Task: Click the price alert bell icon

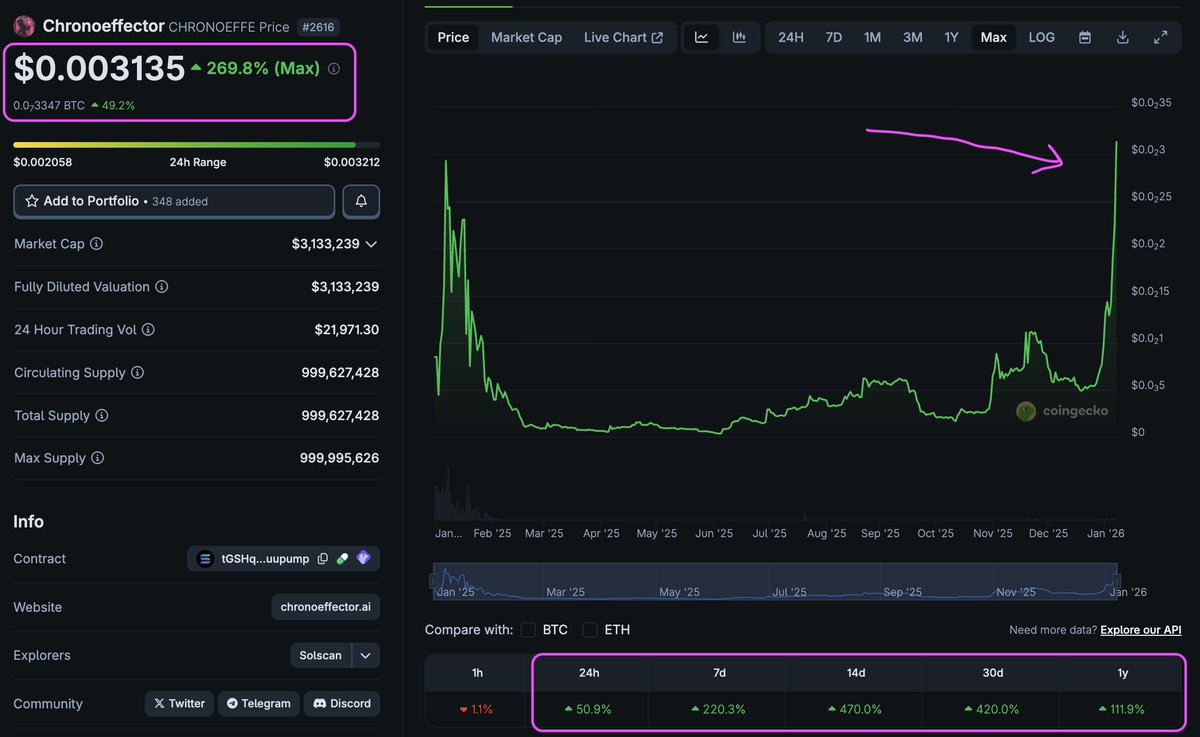Action: click(x=361, y=201)
